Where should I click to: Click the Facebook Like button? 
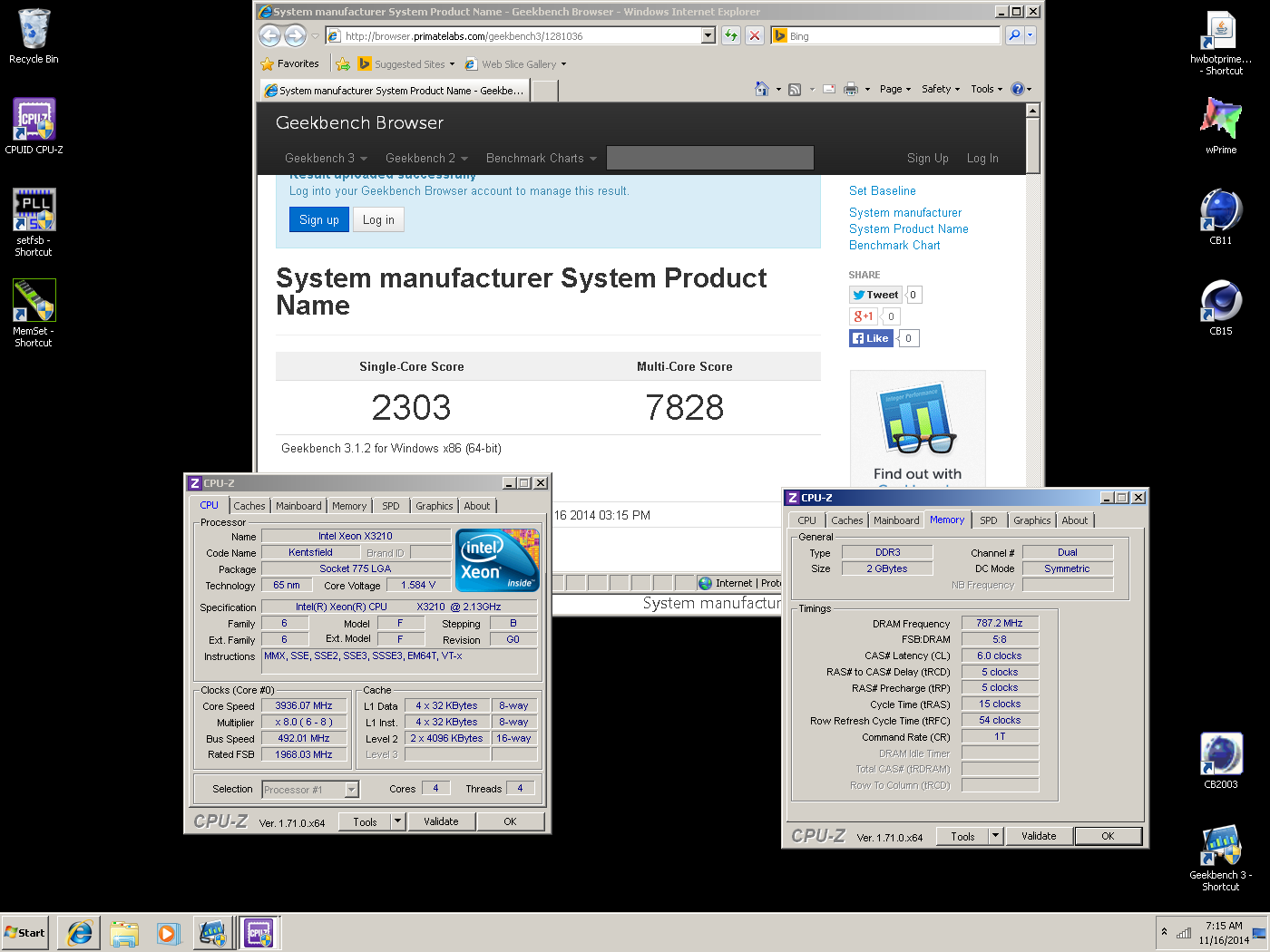coord(871,338)
